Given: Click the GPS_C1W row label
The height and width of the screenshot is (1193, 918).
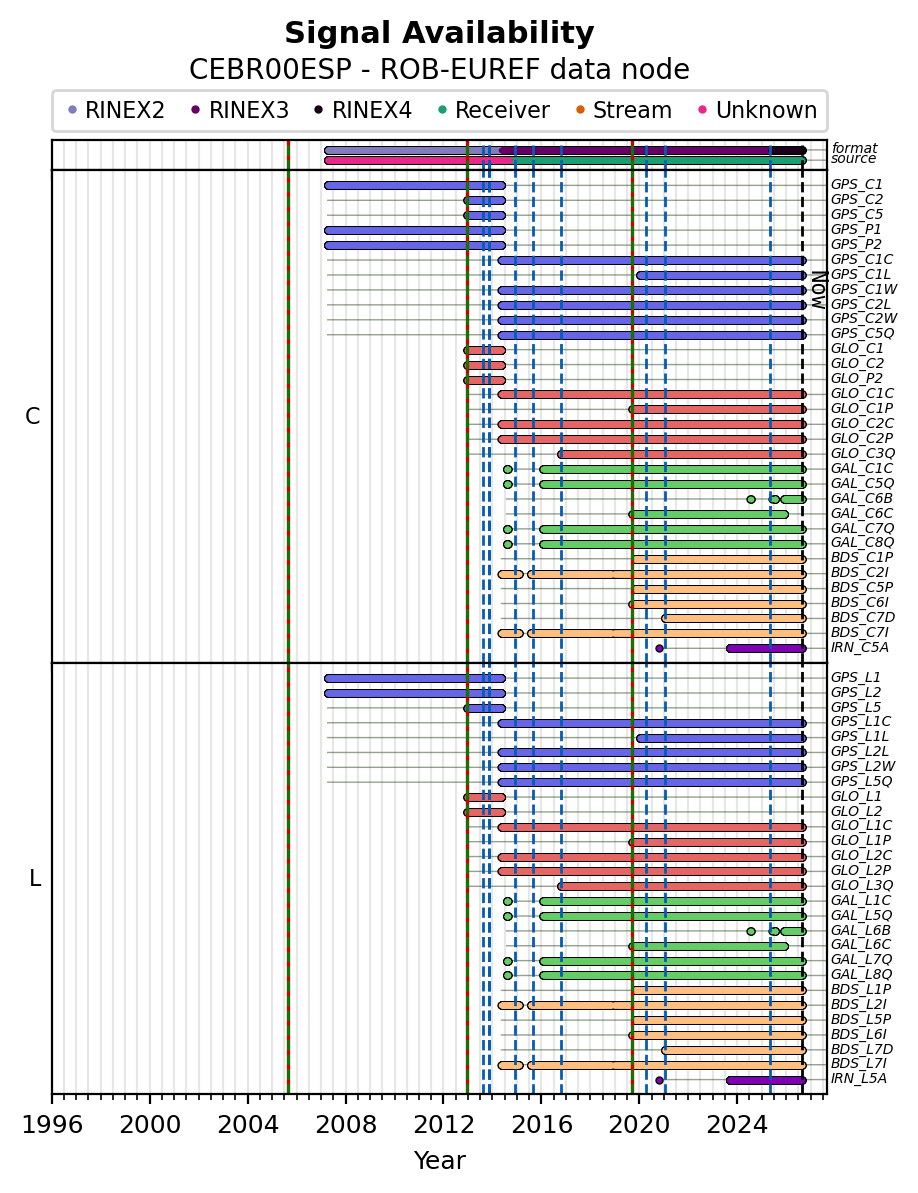Looking at the screenshot, I should click(x=864, y=289).
